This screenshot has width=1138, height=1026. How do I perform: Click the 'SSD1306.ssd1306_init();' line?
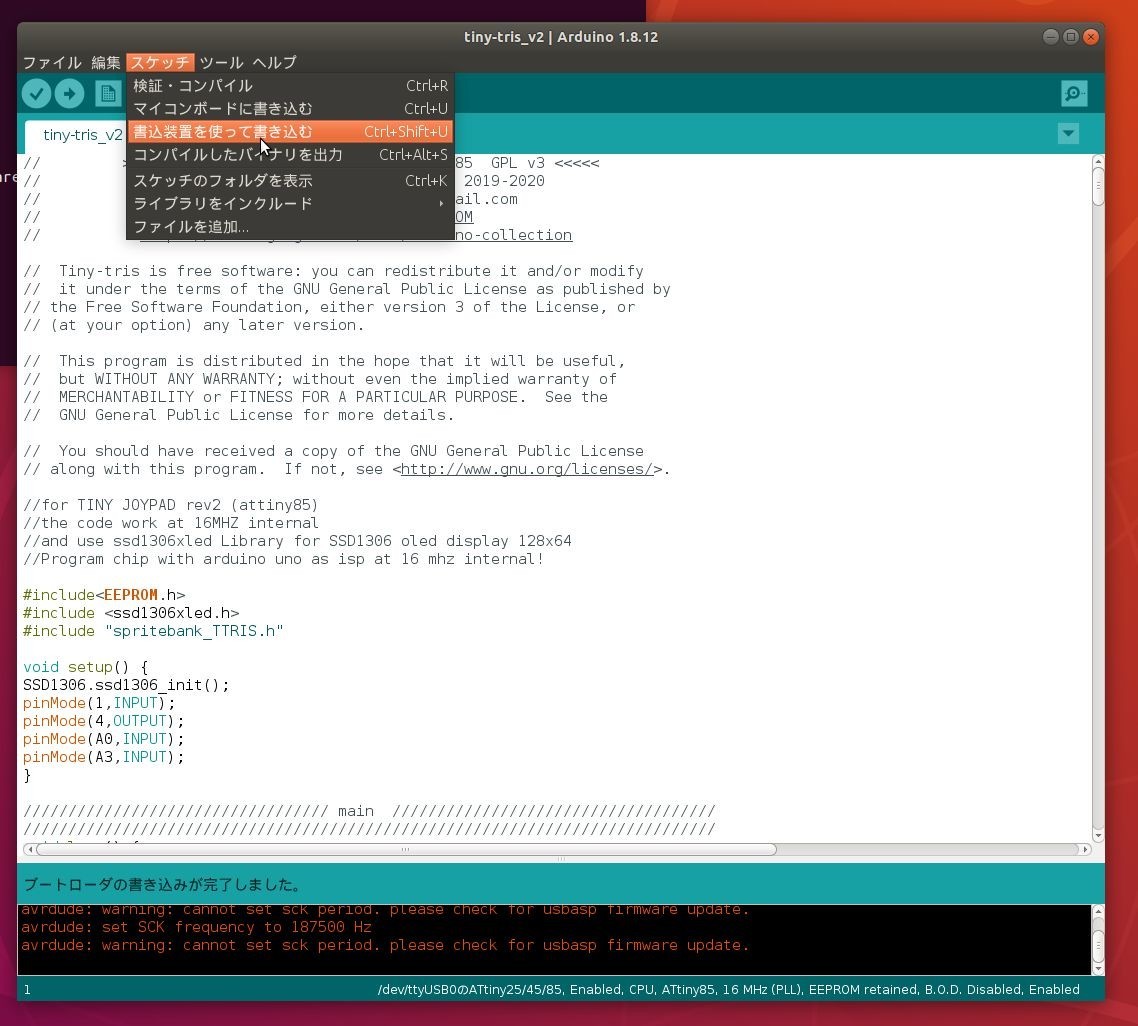[x=126, y=685]
